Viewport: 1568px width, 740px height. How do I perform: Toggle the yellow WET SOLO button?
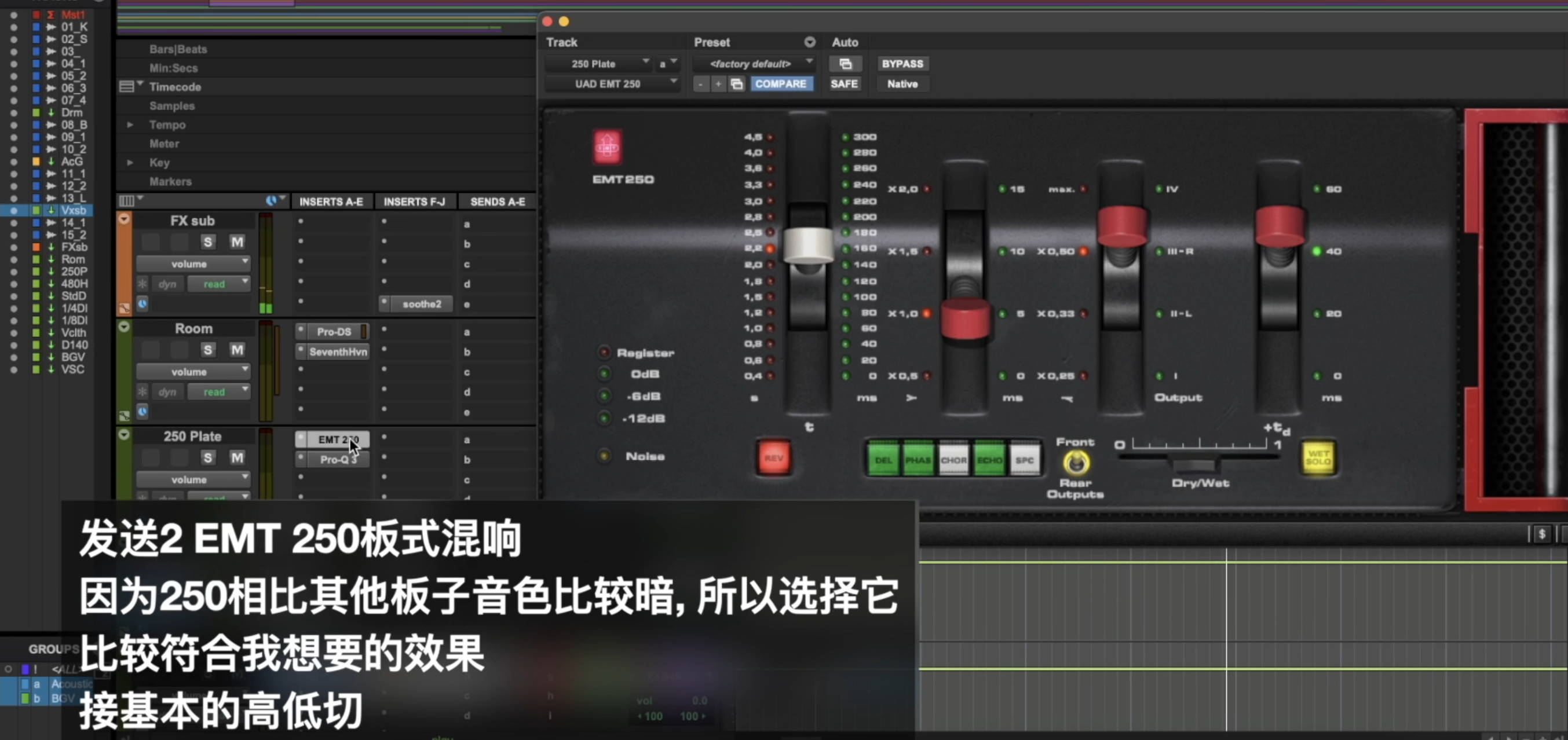(1318, 457)
